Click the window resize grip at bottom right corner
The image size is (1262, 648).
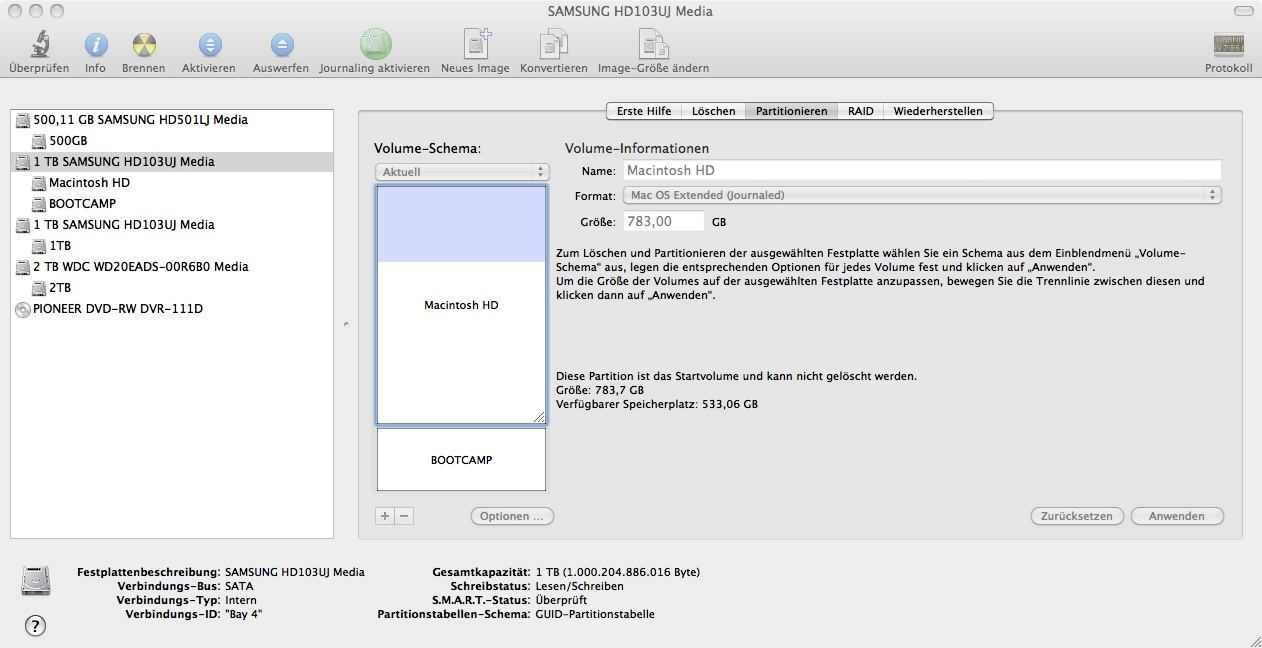[1254, 640]
